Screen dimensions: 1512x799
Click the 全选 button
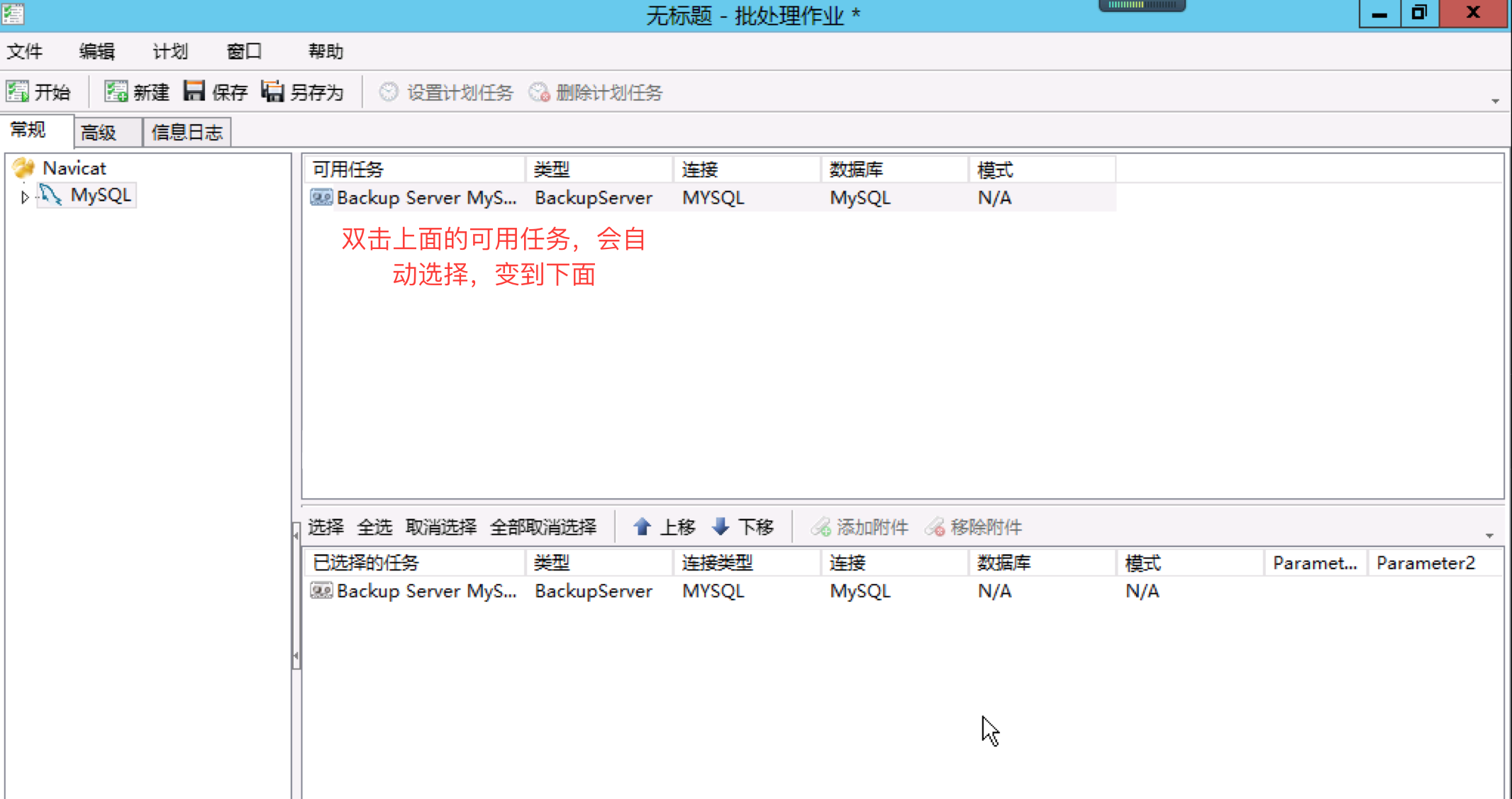click(374, 527)
